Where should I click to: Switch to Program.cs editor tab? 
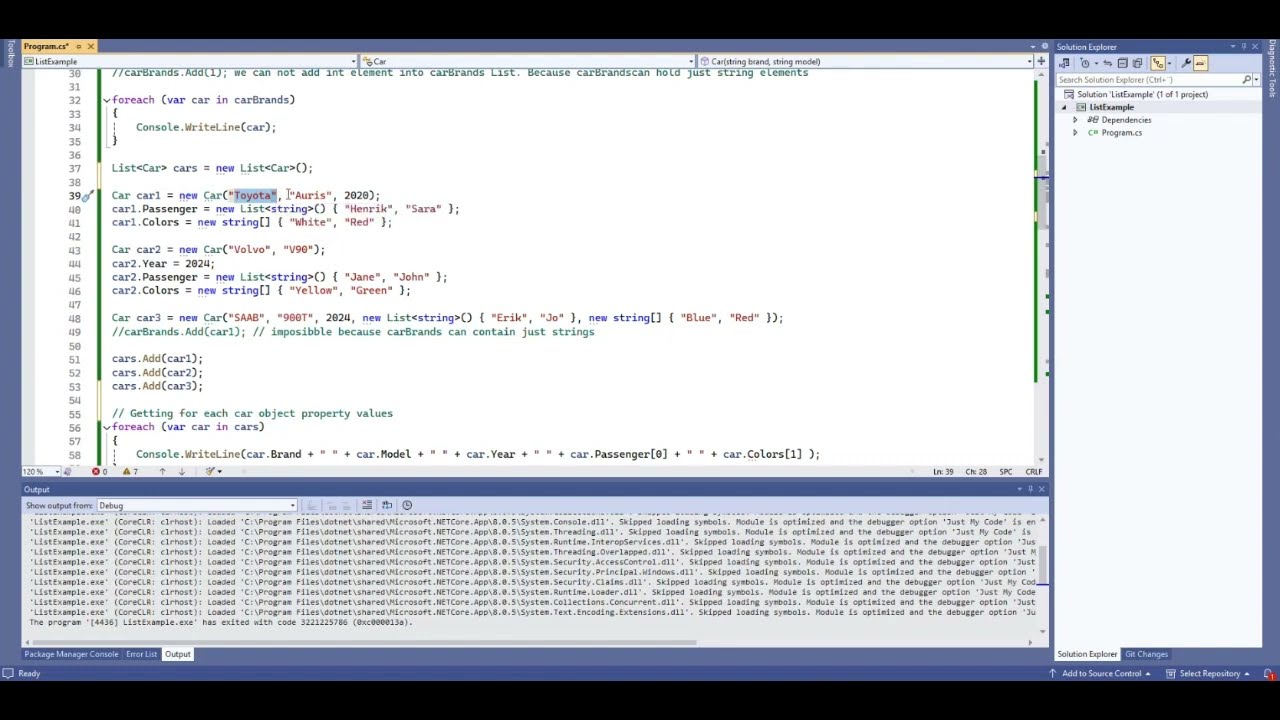[x=46, y=46]
